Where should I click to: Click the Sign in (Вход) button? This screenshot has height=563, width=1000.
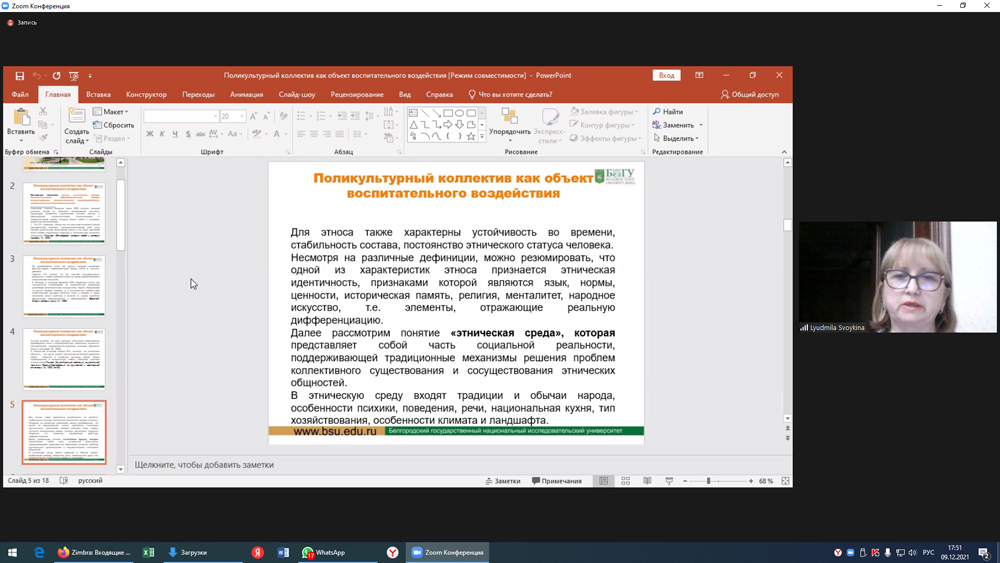[x=666, y=76]
